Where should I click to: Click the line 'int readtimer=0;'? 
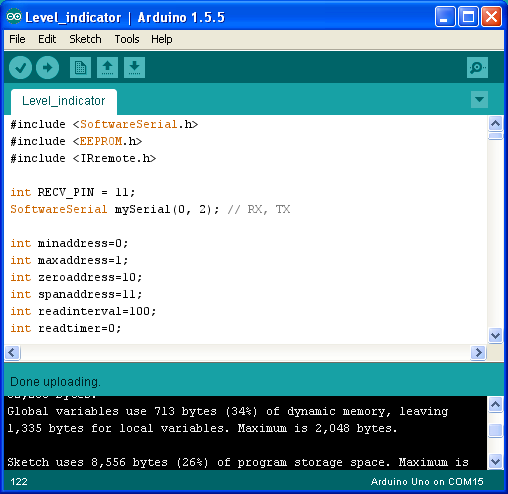(x=66, y=328)
